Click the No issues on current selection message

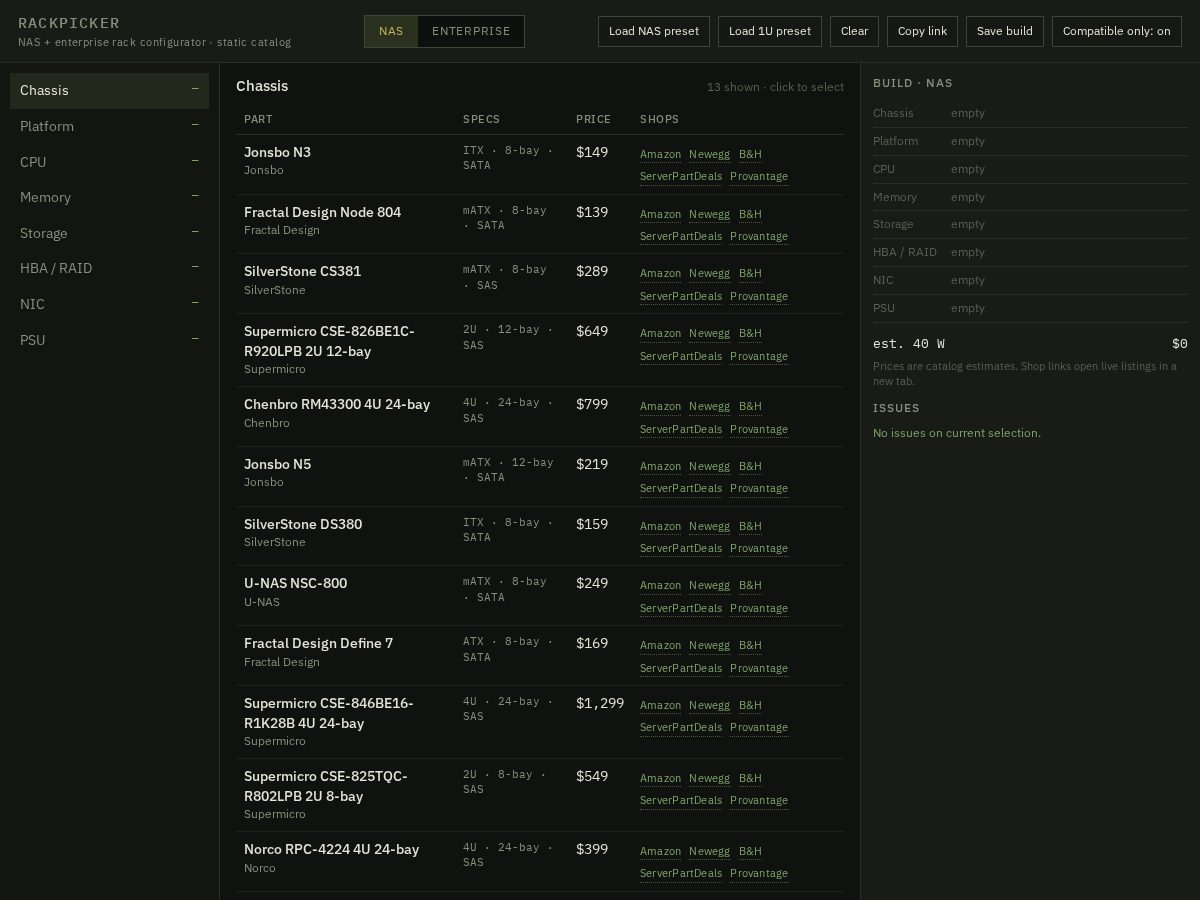coord(957,433)
